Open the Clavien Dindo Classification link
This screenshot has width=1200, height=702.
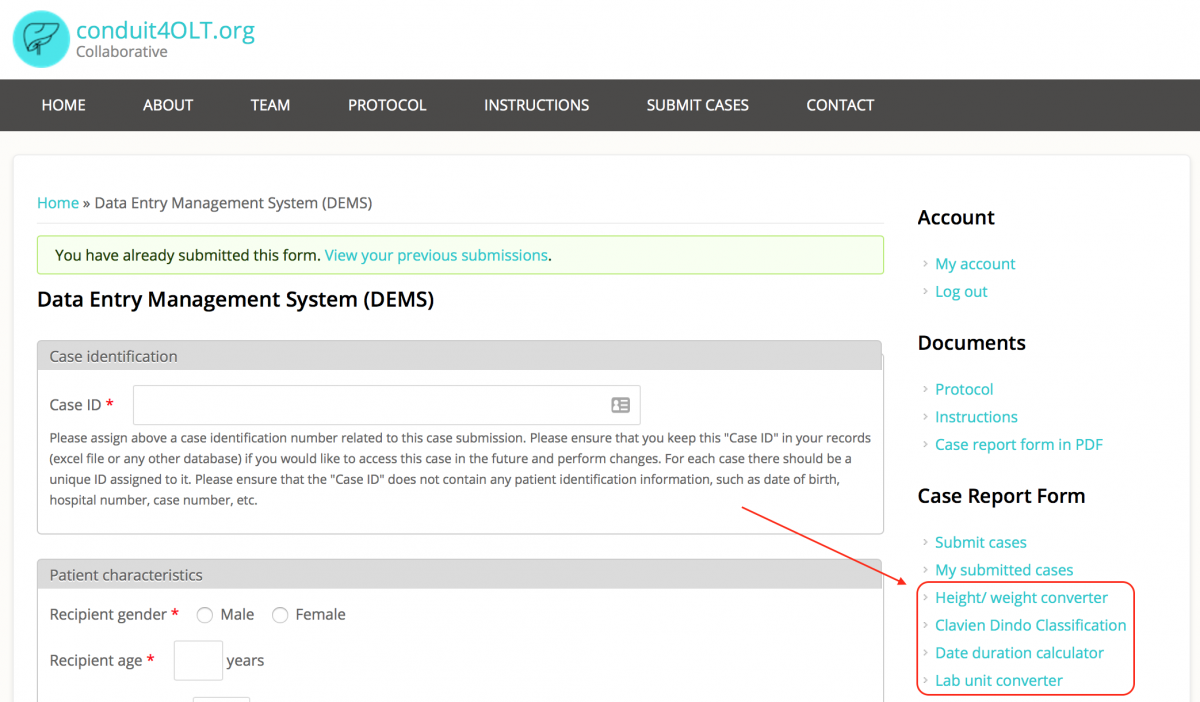[1030, 626]
